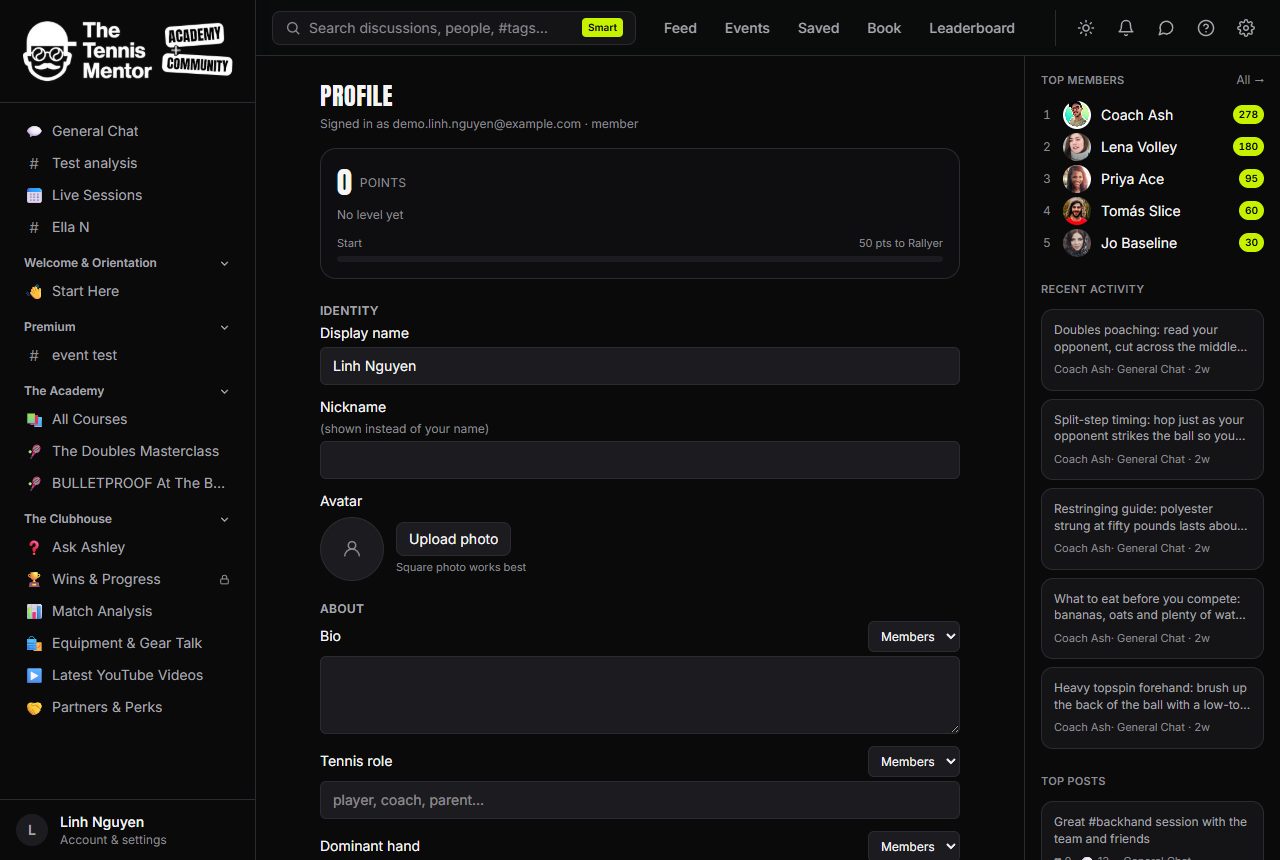Open the Great #backhand session top post
Viewport: 1280px width, 860px height.
[x=1152, y=831]
